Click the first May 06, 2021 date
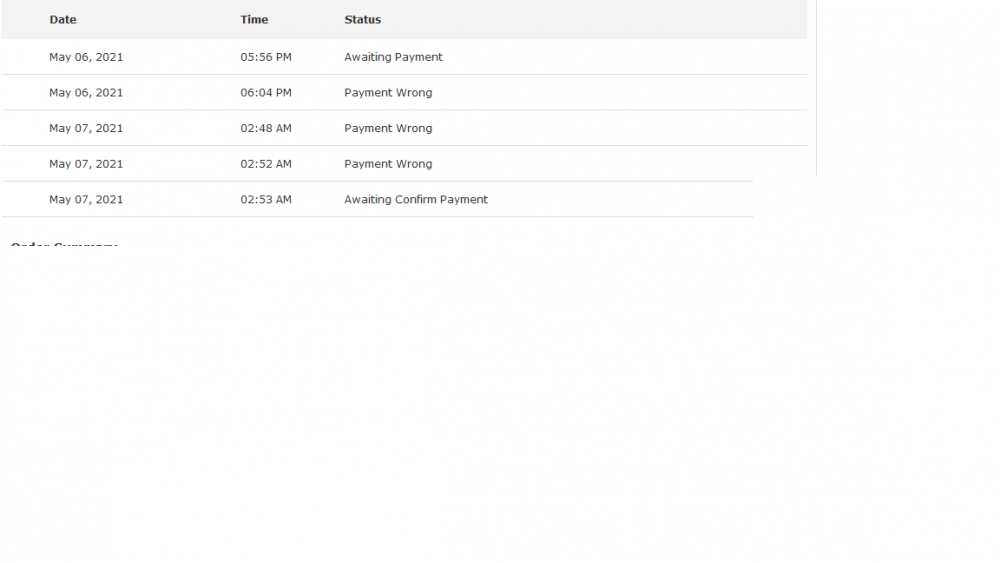Viewport: 1000px width, 563px height. click(x=86, y=57)
